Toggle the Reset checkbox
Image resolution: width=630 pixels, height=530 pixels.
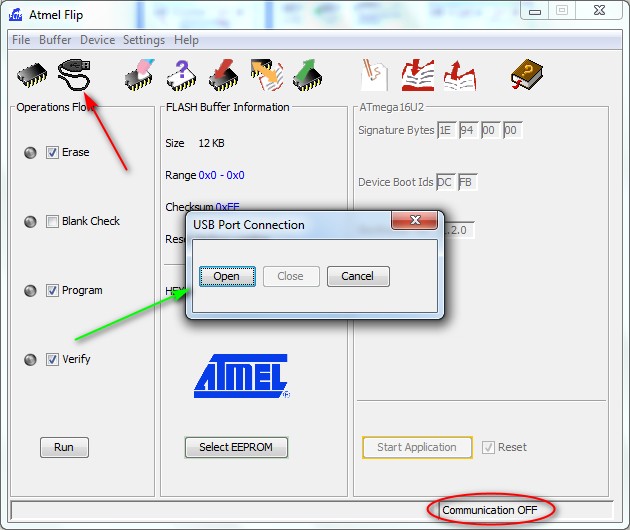(x=488, y=447)
